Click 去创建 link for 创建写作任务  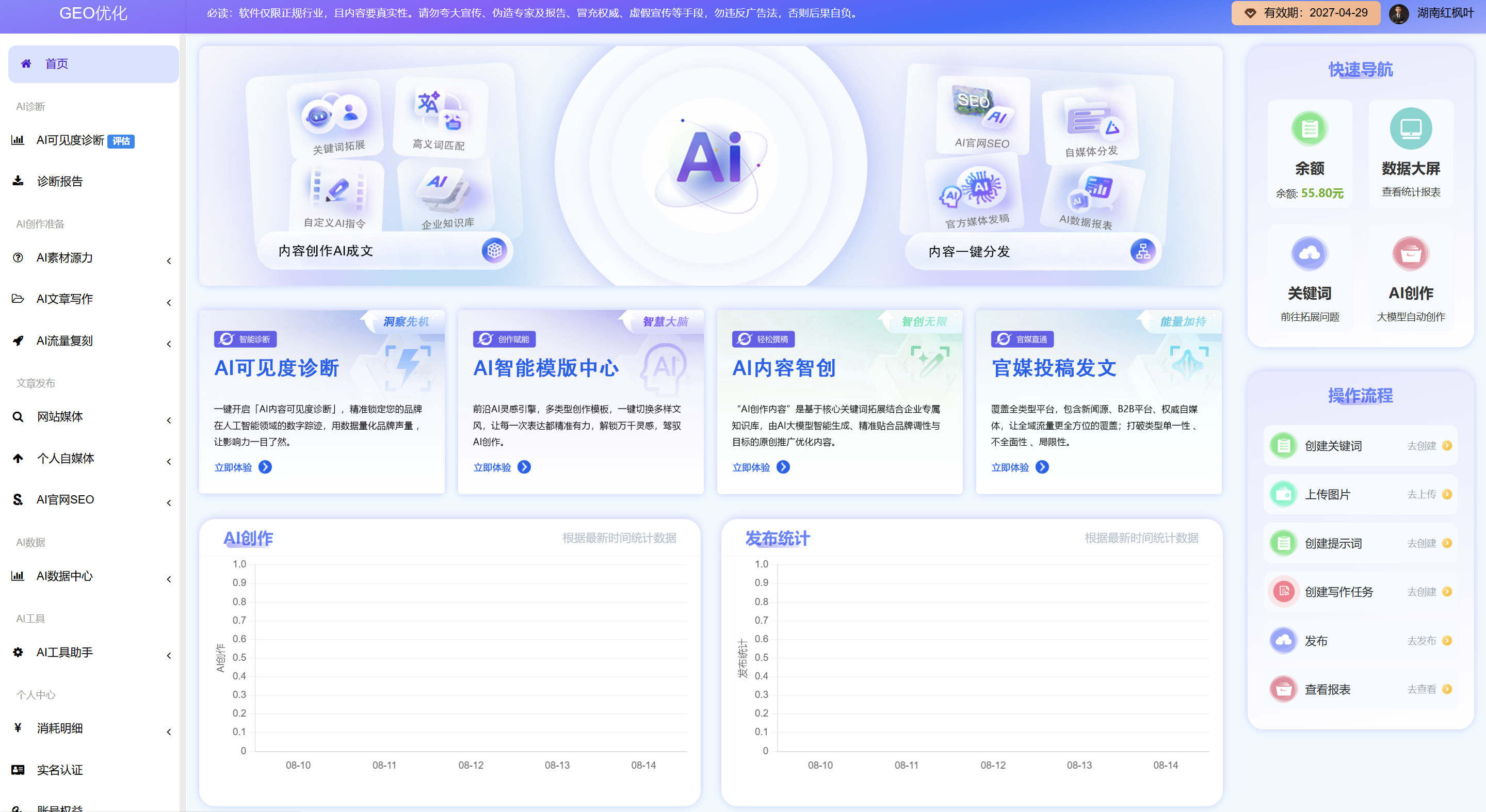coord(1422,592)
